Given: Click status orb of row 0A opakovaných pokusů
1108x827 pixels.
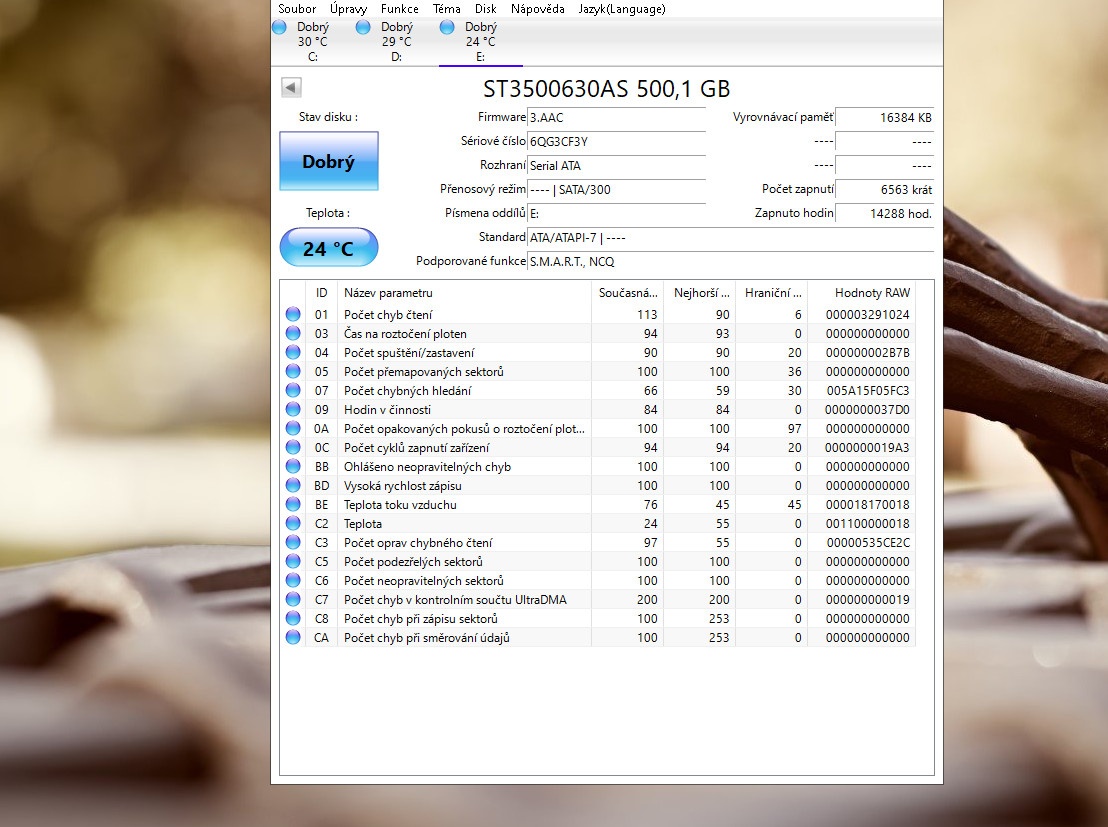Looking at the screenshot, I should pos(293,428).
